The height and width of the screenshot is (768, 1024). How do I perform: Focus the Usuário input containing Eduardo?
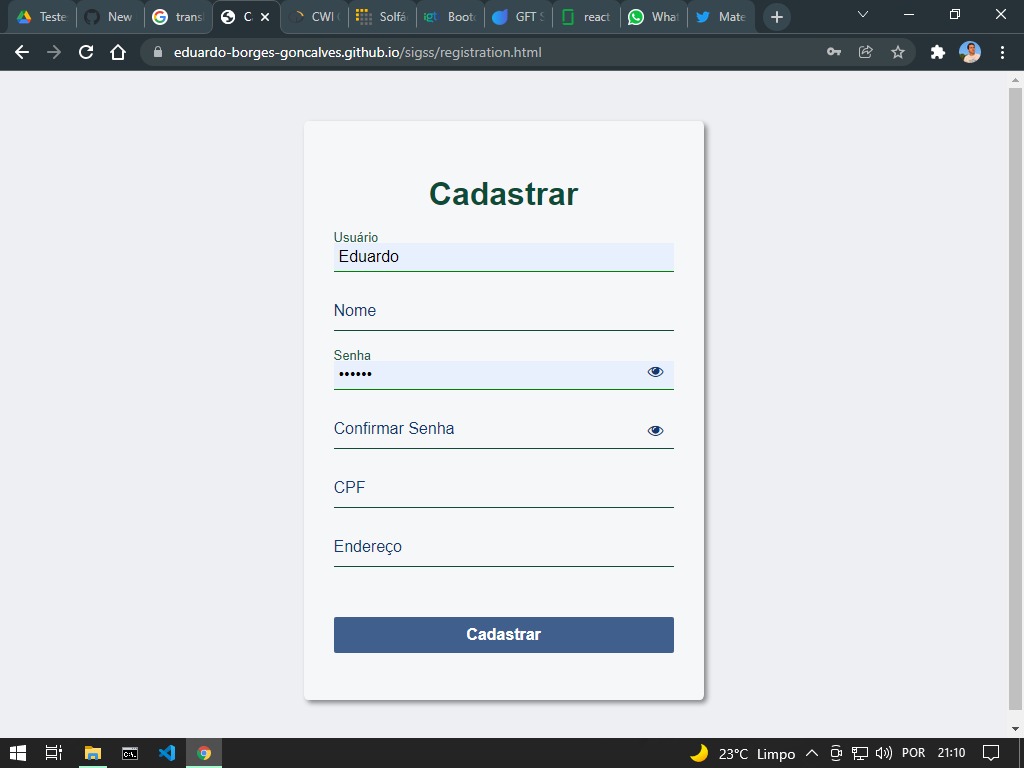tap(504, 257)
